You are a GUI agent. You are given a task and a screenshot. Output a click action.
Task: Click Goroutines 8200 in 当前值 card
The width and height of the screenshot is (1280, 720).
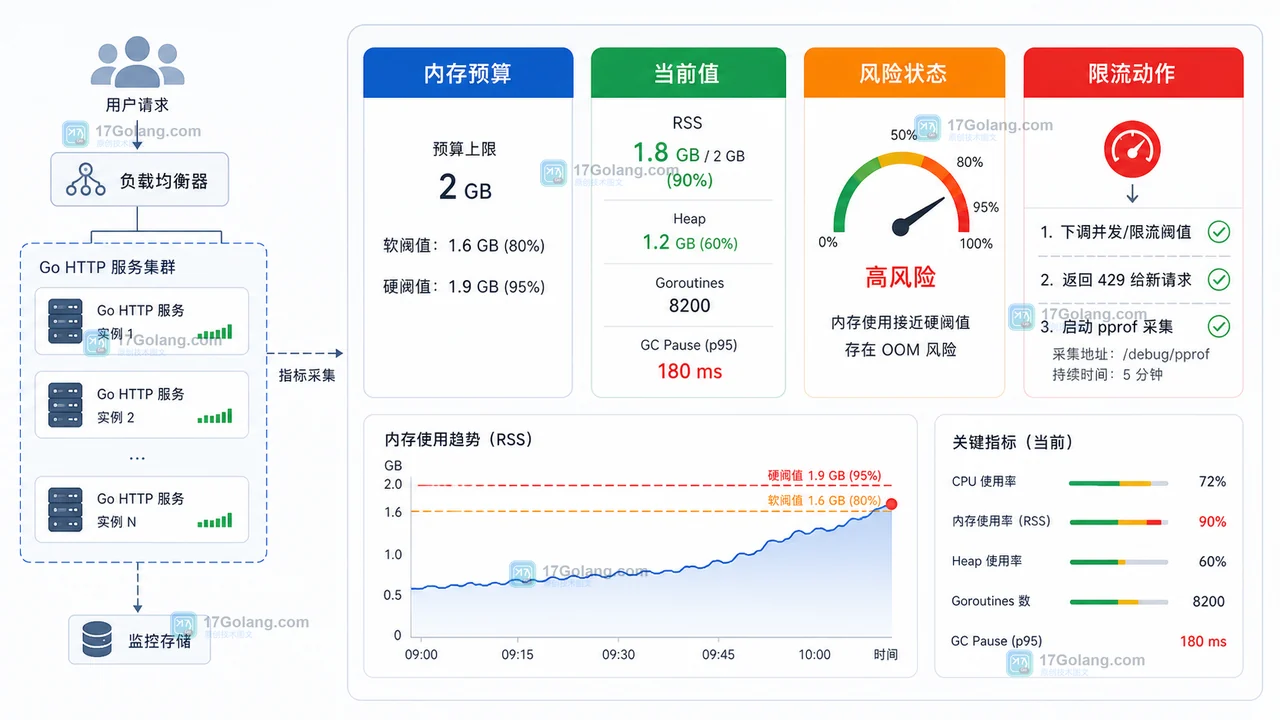[689, 295]
